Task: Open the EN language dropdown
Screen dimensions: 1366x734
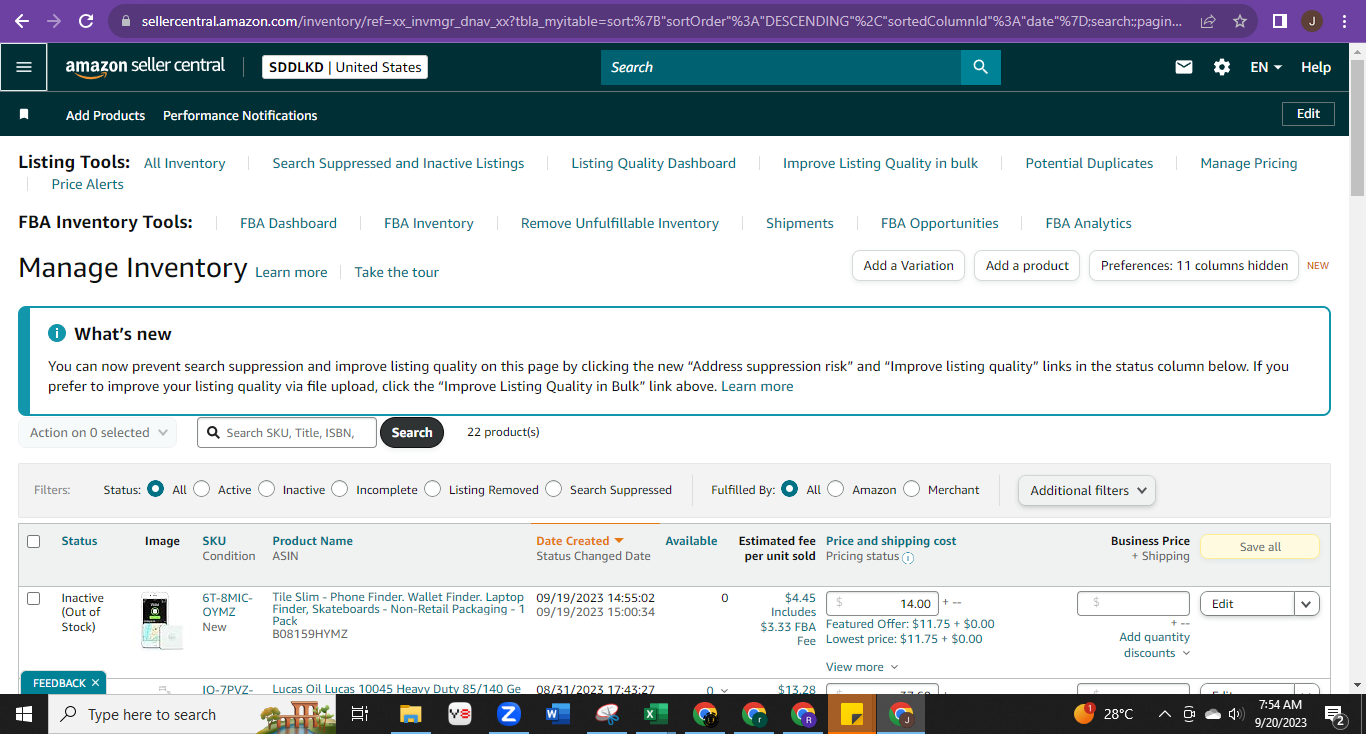Action: pos(1266,67)
